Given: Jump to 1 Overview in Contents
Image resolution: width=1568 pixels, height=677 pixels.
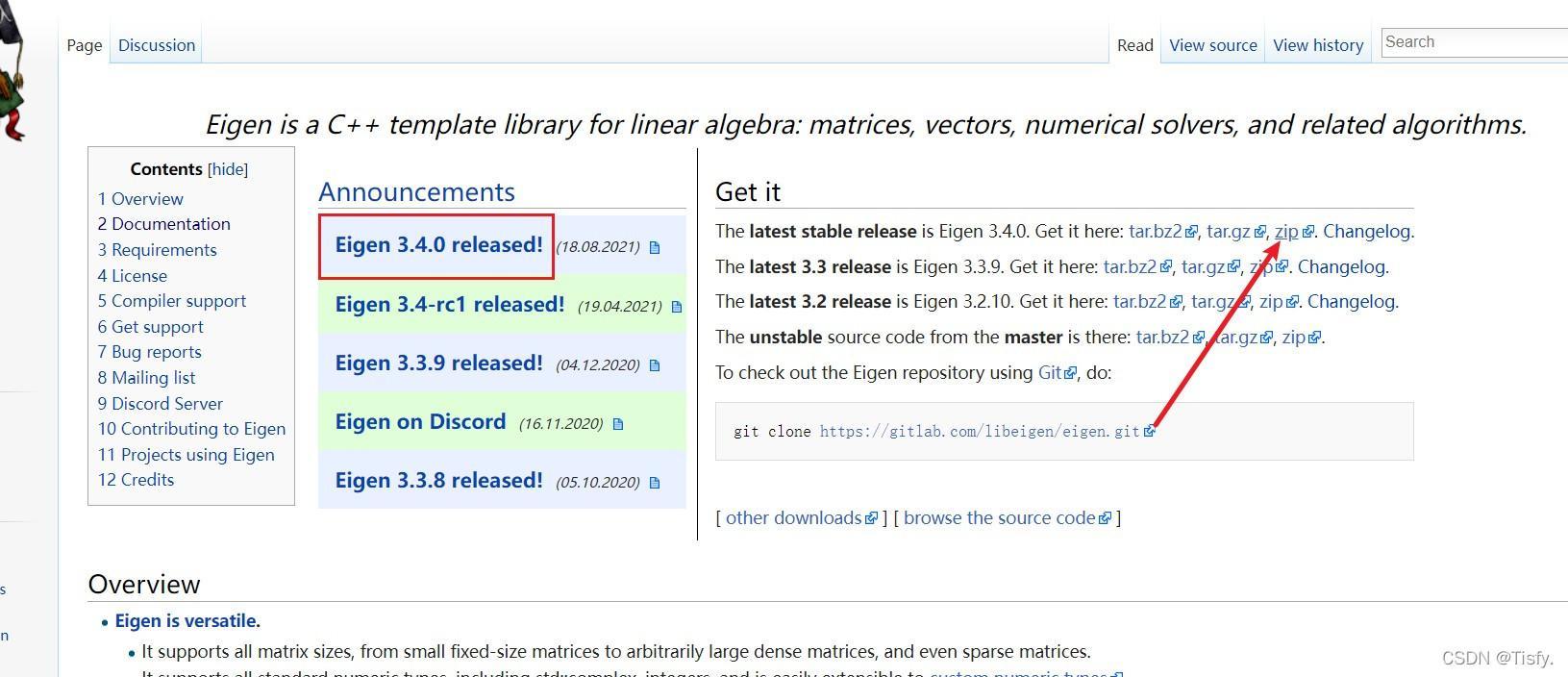Looking at the screenshot, I should (140, 199).
